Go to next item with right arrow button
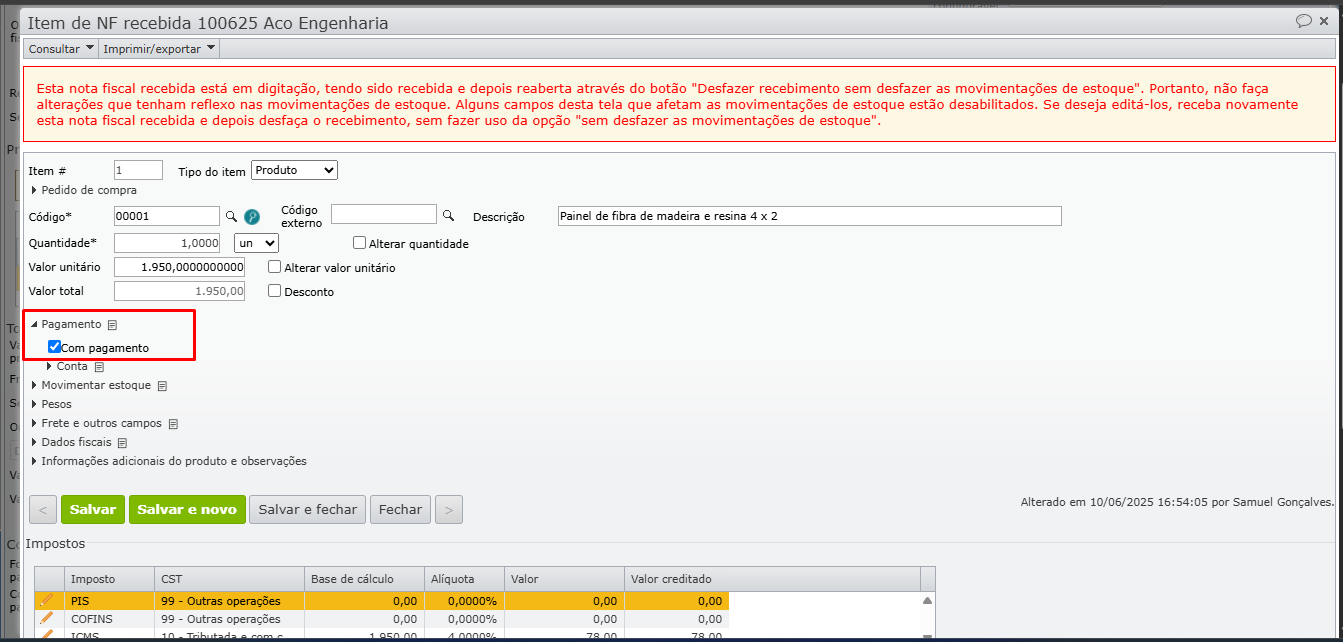The height and width of the screenshot is (642, 1343). tap(449, 510)
